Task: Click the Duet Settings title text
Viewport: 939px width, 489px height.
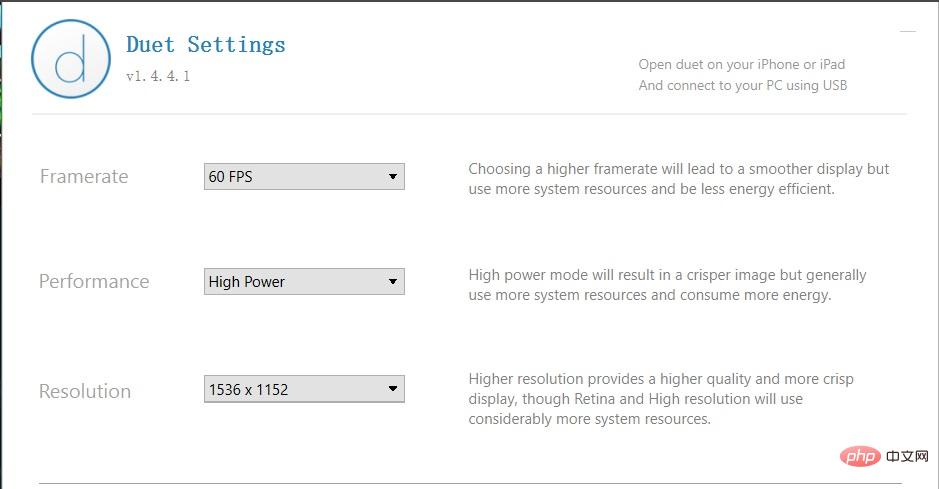Action: (205, 45)
